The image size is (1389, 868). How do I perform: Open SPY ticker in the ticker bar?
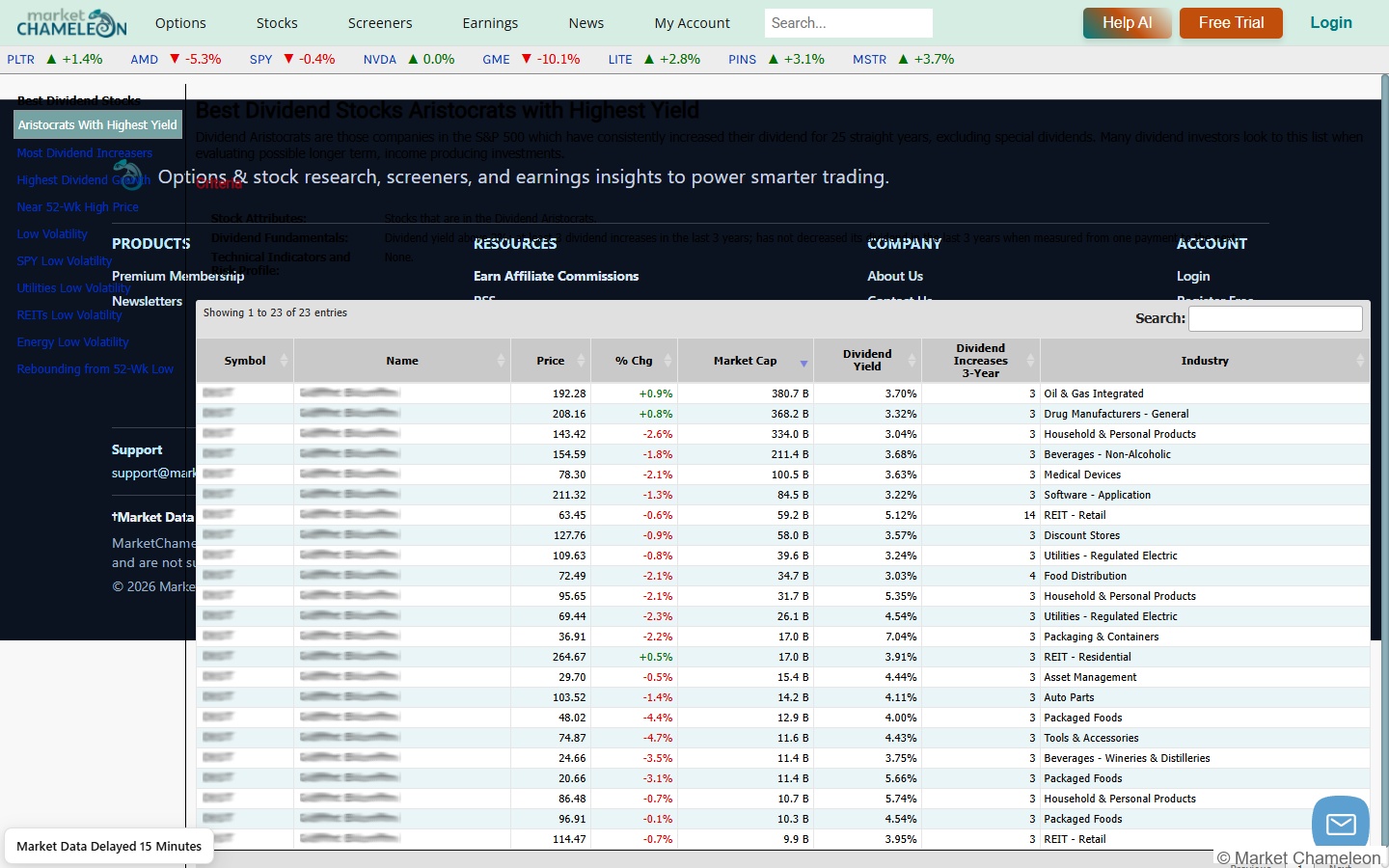[x=260, y=60]
